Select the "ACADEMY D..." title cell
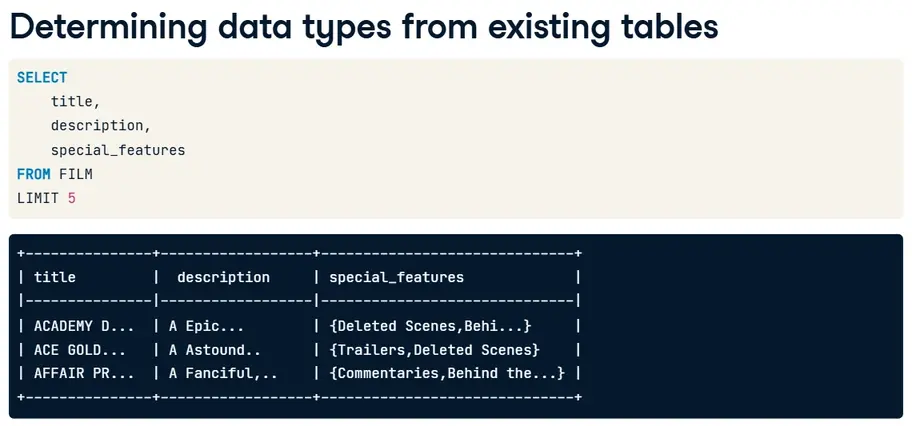912x426 pixels. (83, 325)
